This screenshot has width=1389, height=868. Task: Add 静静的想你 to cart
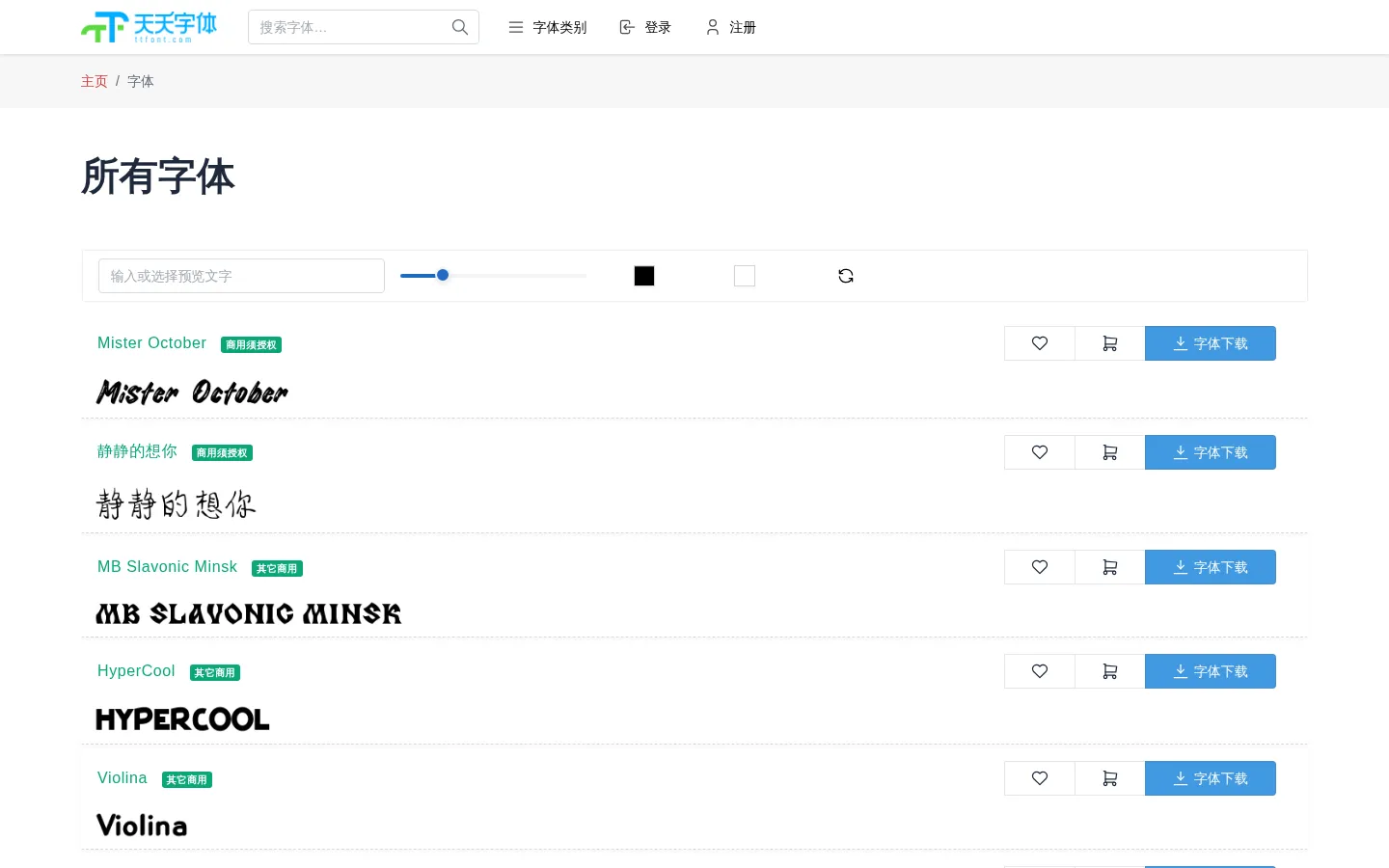tap(1110, 452)
